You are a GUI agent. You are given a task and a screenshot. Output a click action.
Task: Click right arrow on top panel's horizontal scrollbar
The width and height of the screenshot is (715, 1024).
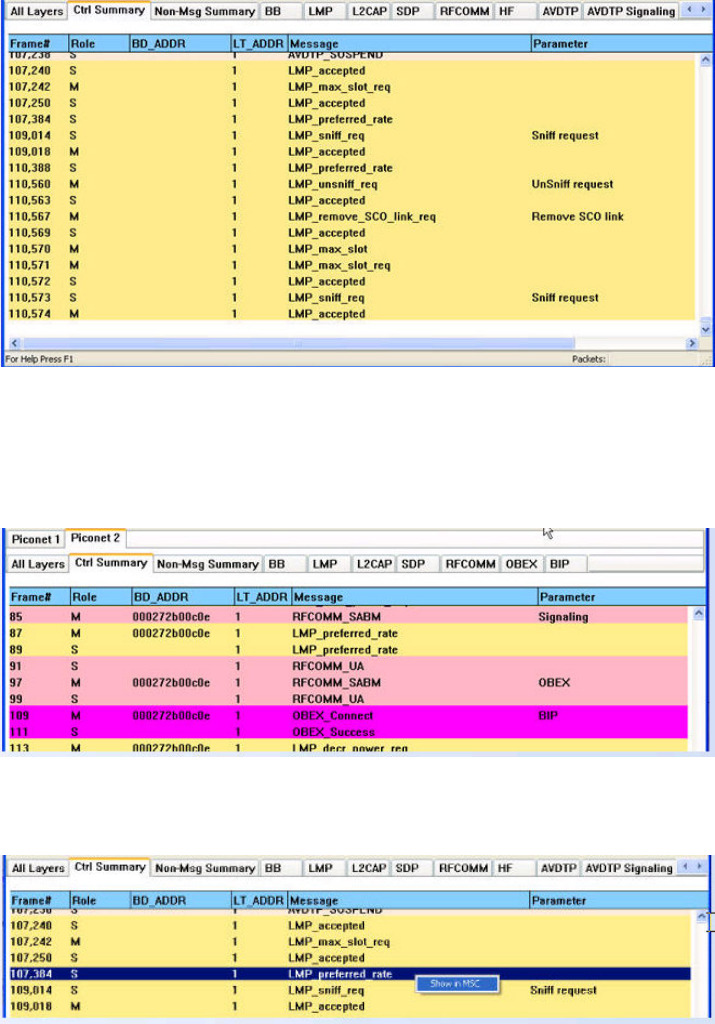[691, 343]
